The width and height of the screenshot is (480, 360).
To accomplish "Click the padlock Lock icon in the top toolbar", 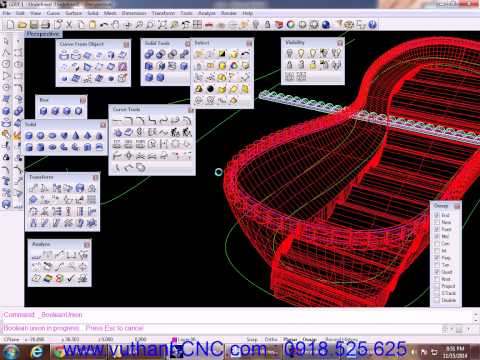I will click(267, 25).
